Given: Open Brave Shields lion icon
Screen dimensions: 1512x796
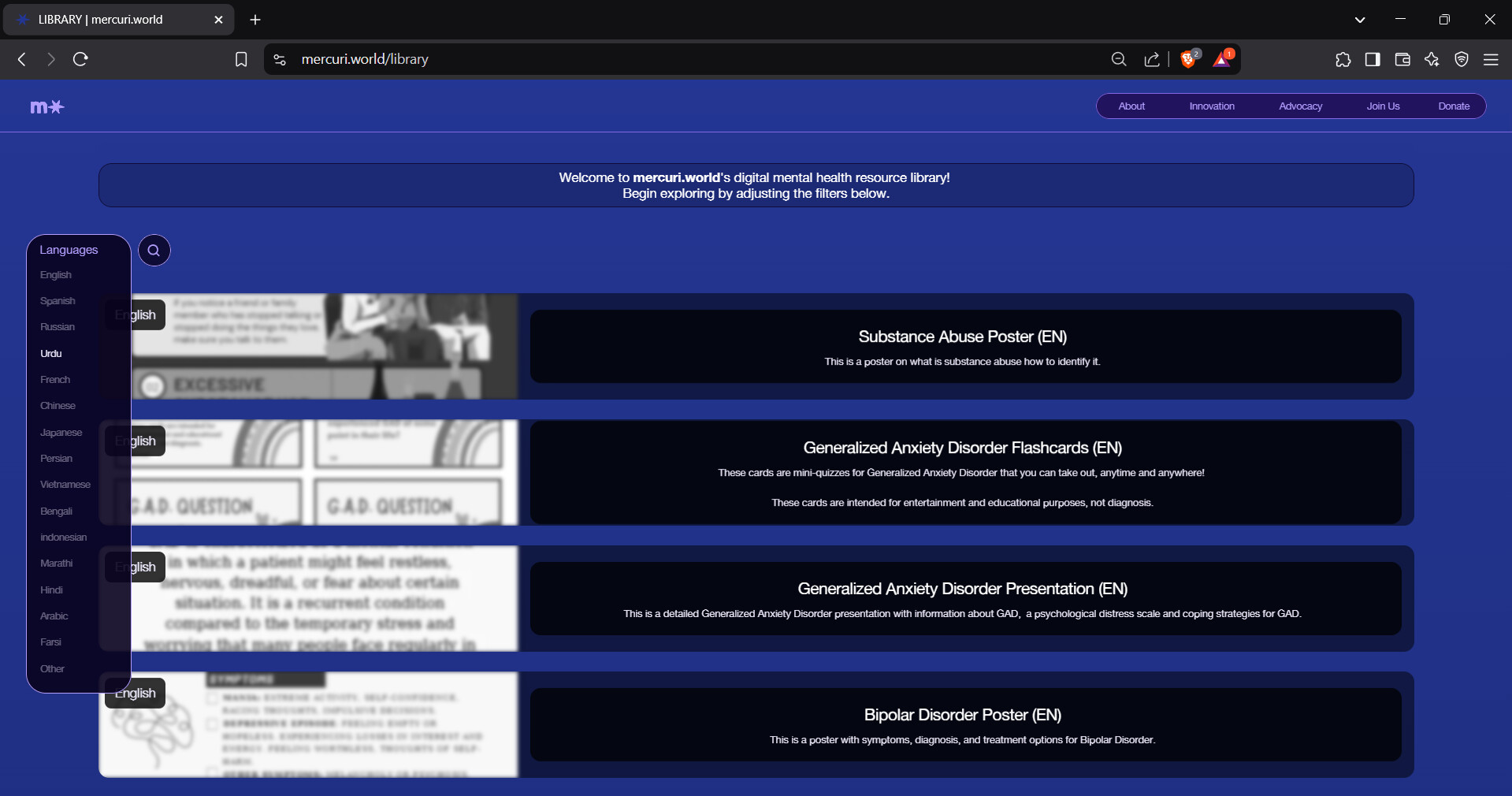Looking at the screenshot, I should [x=1188, y=60].
